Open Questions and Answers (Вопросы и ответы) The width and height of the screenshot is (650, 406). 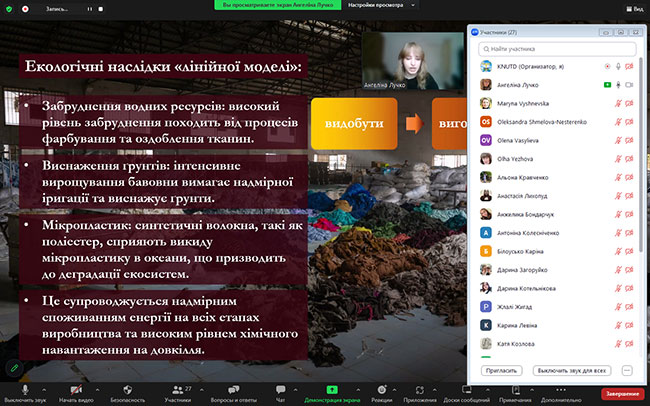[x=234, y=388]
